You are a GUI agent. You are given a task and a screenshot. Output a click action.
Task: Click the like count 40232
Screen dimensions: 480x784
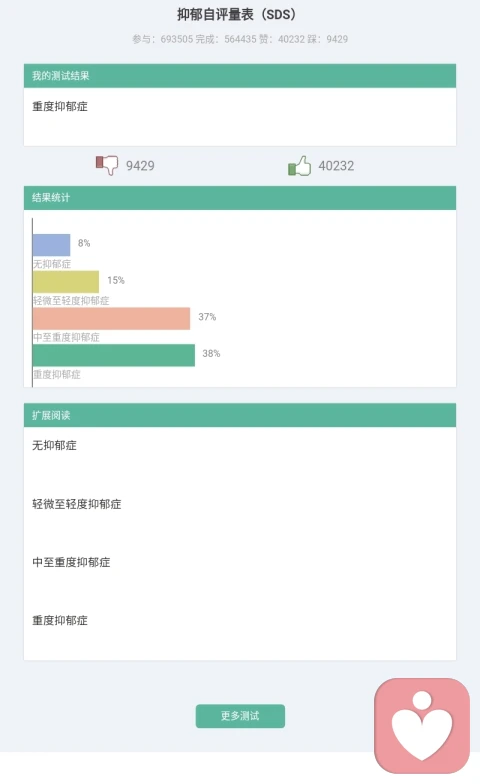click(336, 166)
